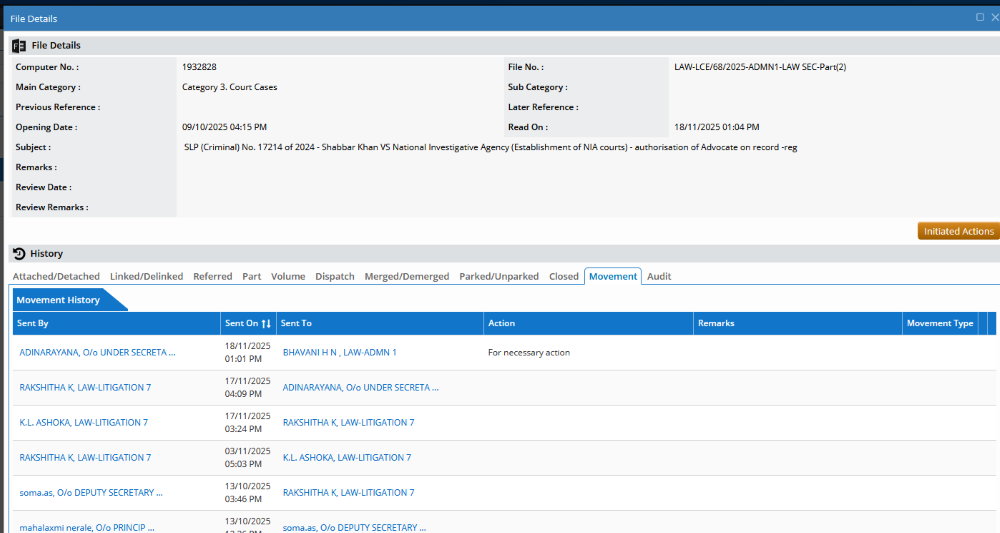Click the File Details section icon
1000x533 pixels.
[x=19, y=45]
